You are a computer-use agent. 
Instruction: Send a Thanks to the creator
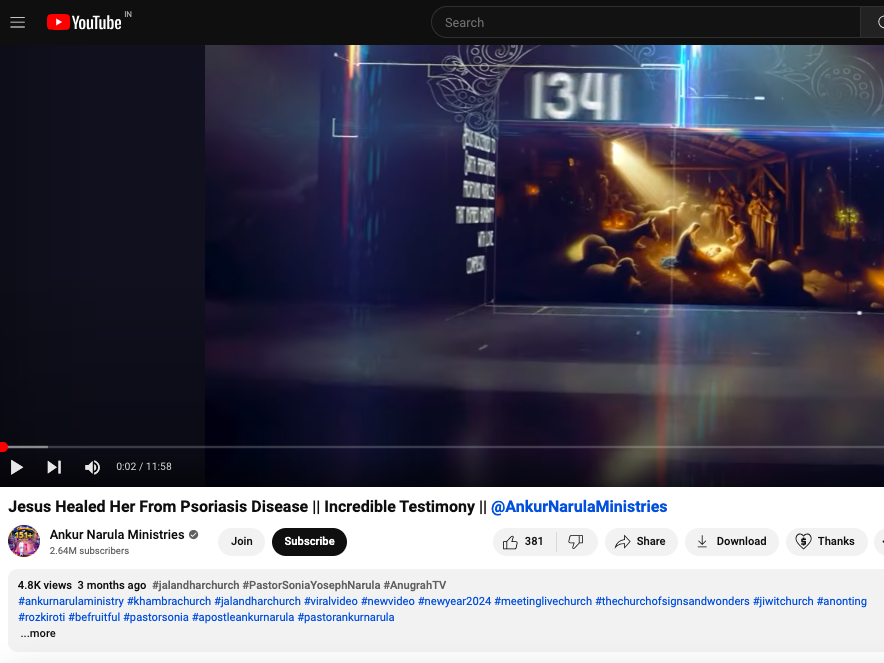[x=826, y=541]
